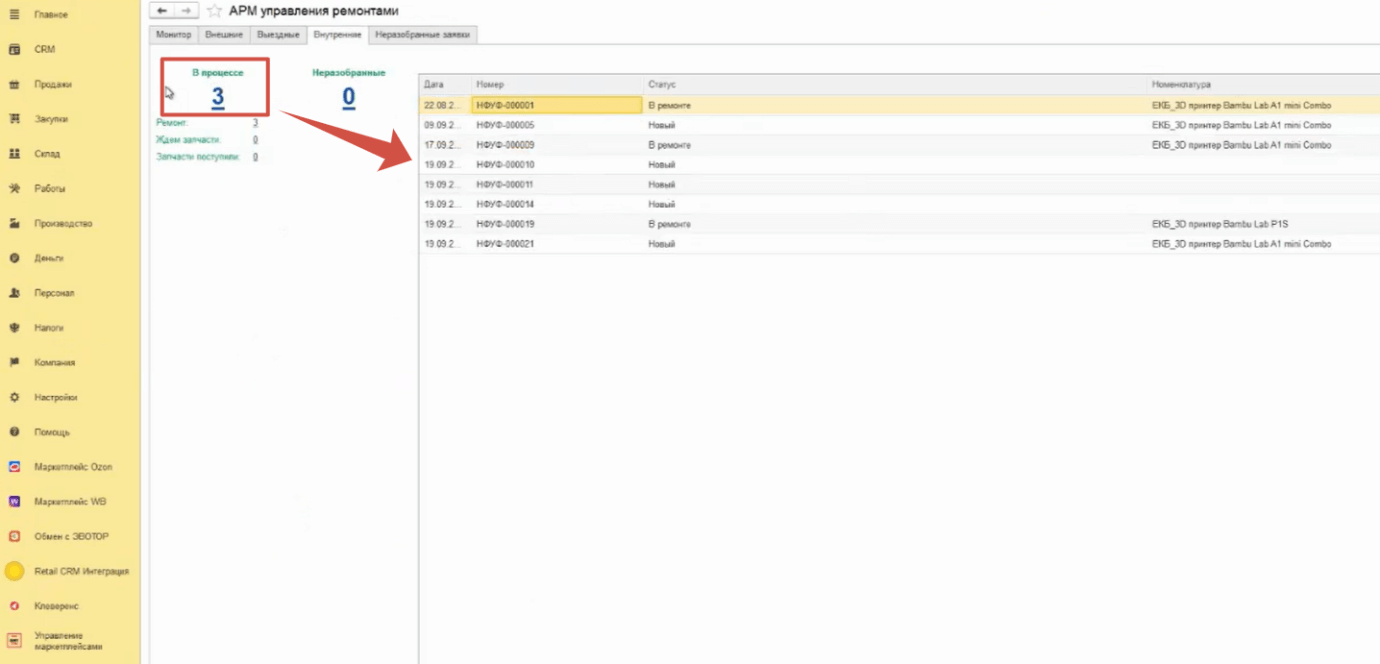1380x664 pixels.
Task: Add page to favorites with star icon
Action: (x=214, y=11)
